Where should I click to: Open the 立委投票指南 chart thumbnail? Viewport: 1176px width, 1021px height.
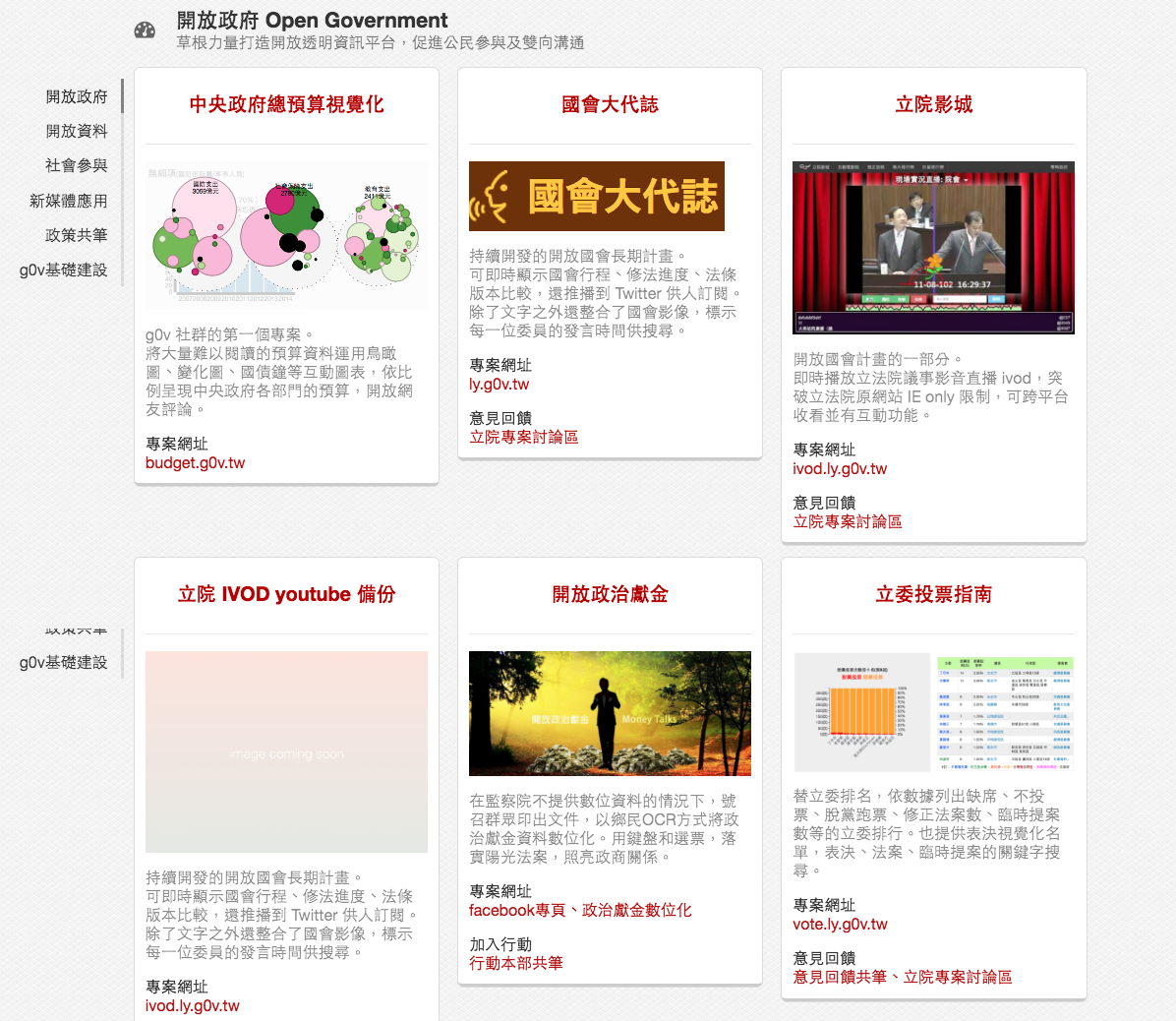pyautogui.click(x=933, y=713)
